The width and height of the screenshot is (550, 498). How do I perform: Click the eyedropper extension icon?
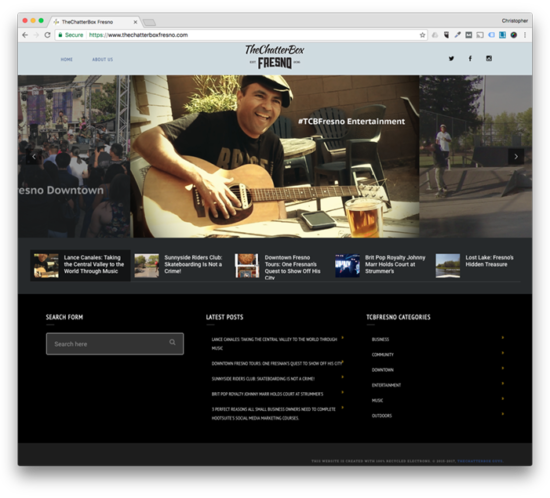pos(457,35)
